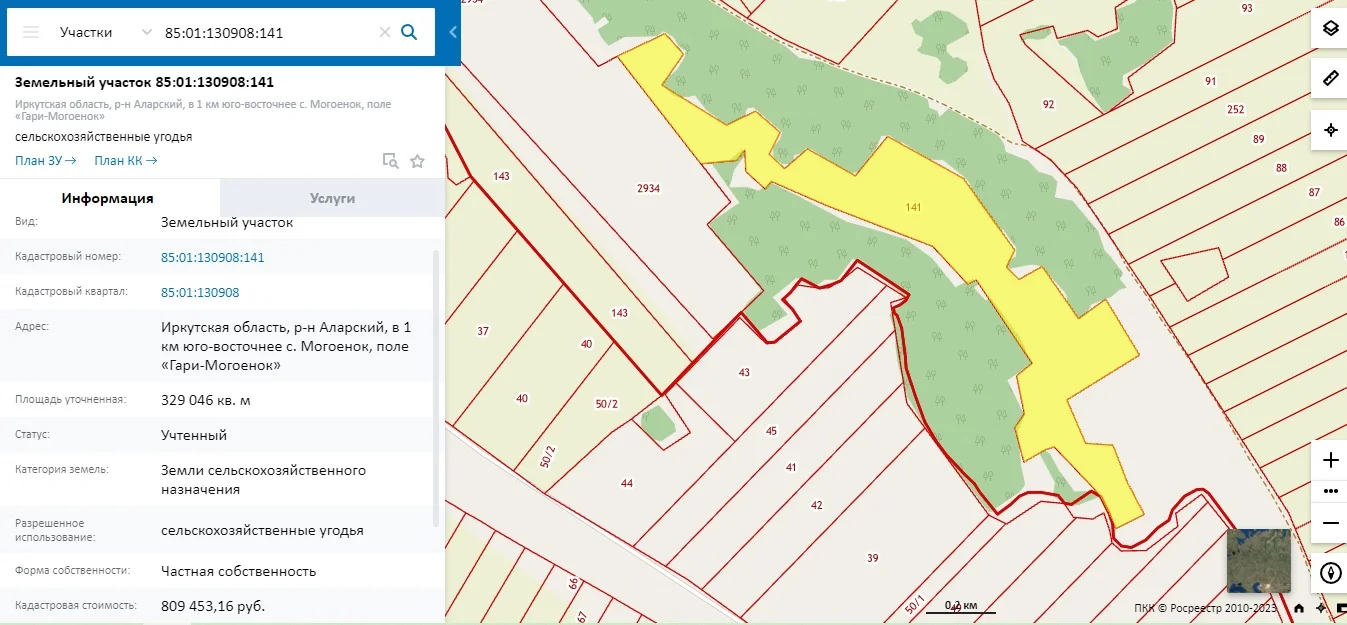This screenshot has height=625, width=1347.
Task: Reset map orientation with compass icon
Action: pyautogui.click(x=1330, y=573)
